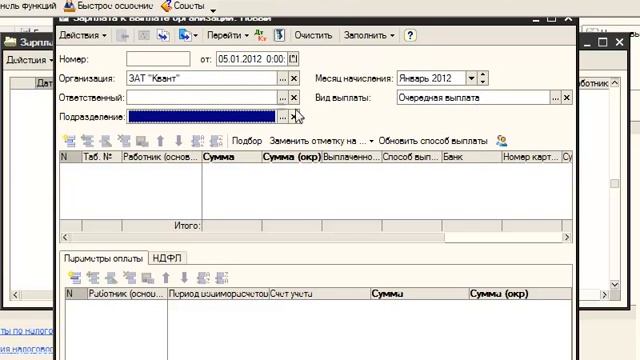The image size is (640, 360).
Task: Click the highlighted Подразделение field
Action: click(x=202, y=117)
